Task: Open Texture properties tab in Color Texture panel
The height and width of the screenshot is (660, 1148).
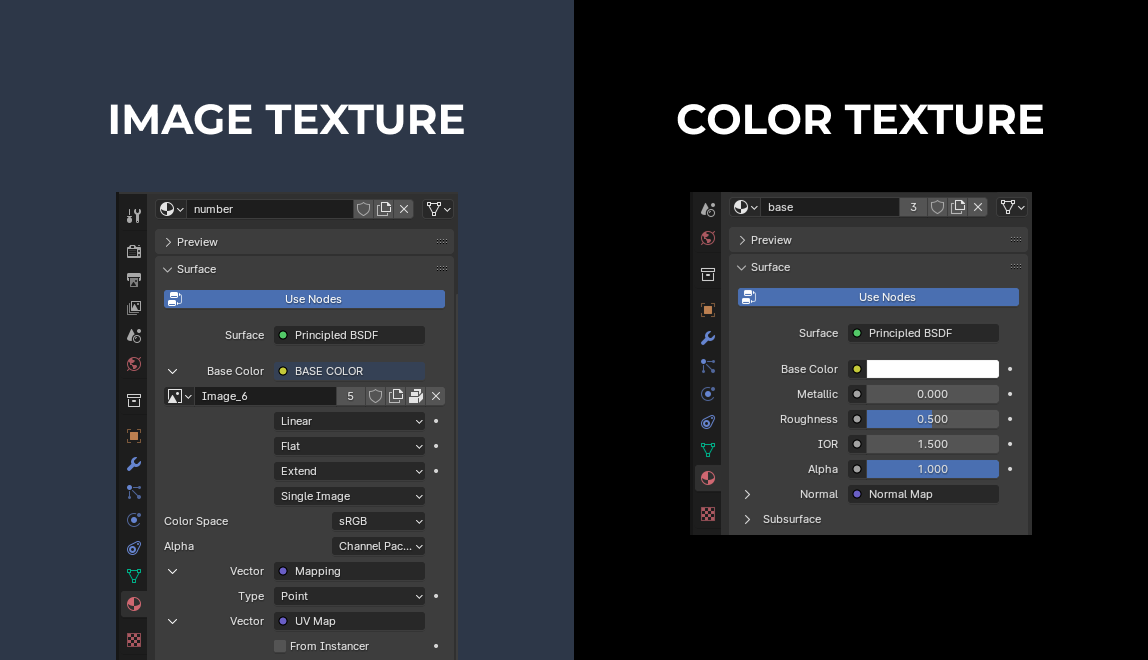Action: pos(708,514)
